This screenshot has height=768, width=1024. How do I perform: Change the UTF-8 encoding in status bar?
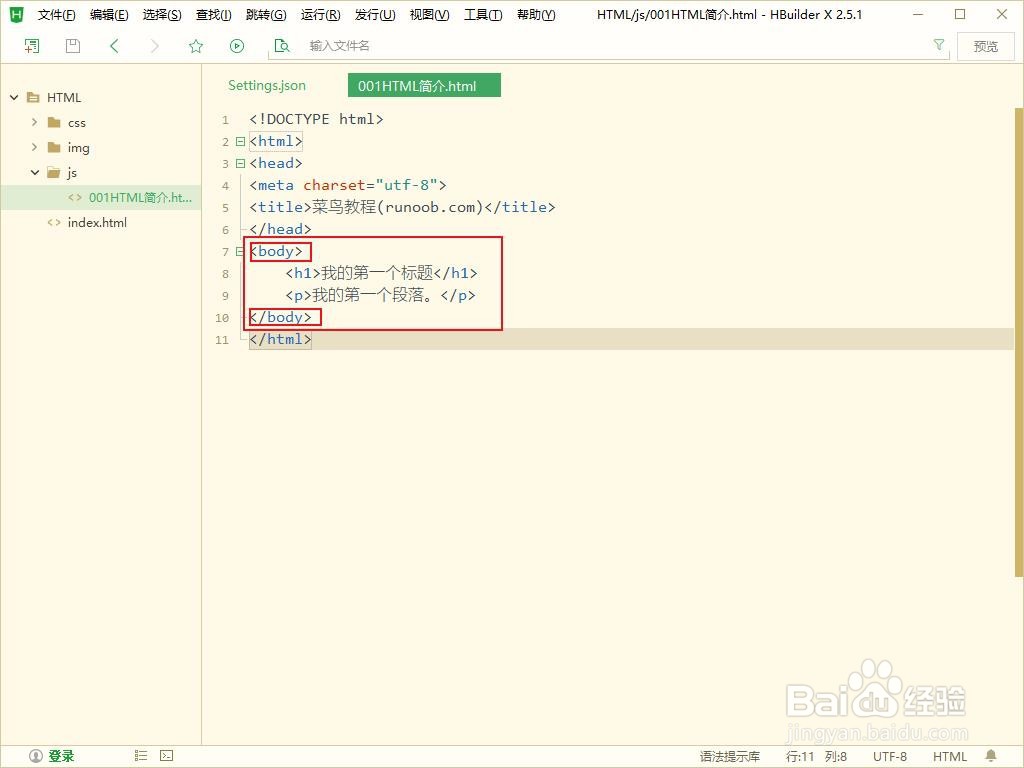click(889, 756)
